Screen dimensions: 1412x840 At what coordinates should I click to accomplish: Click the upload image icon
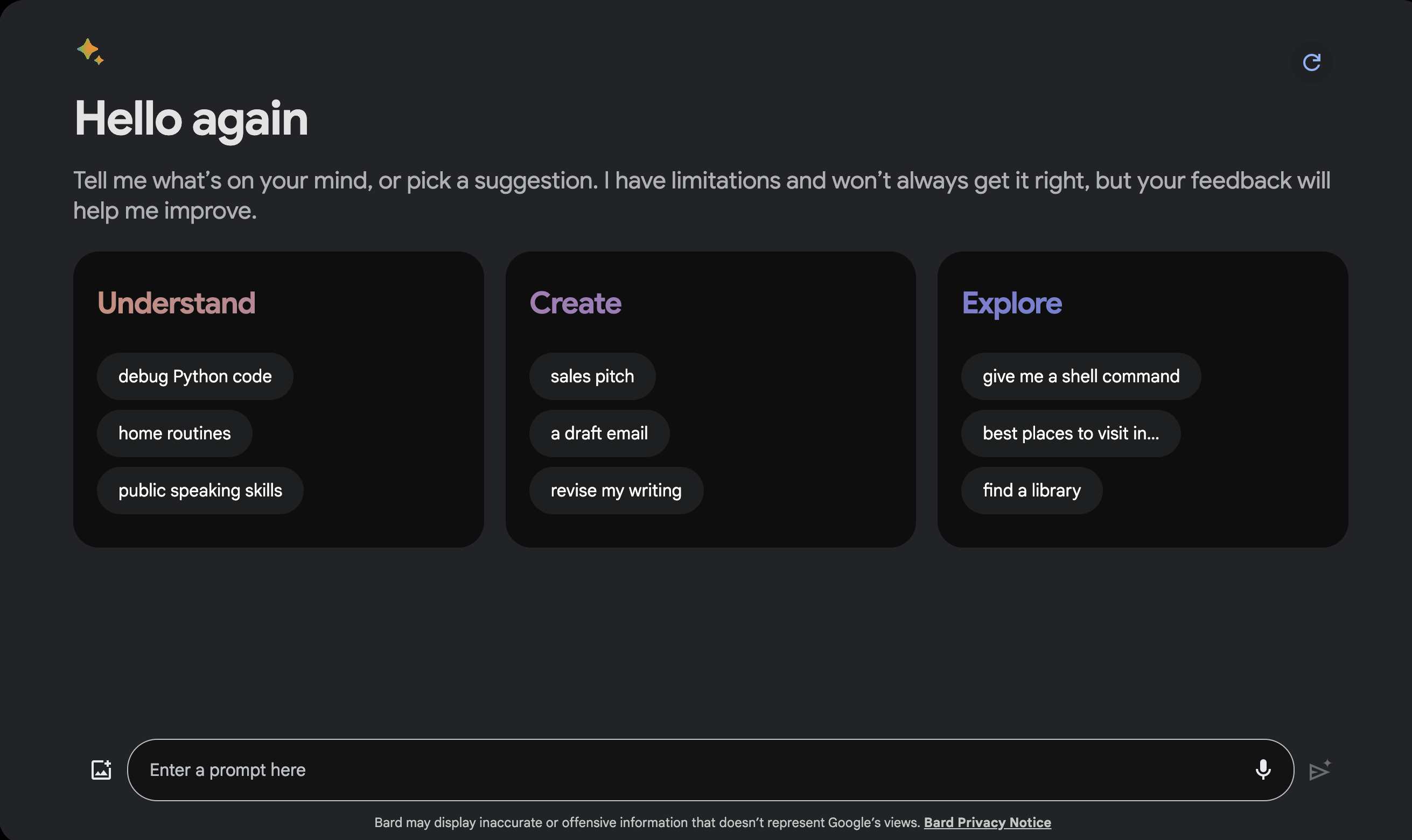pos(101,770)
